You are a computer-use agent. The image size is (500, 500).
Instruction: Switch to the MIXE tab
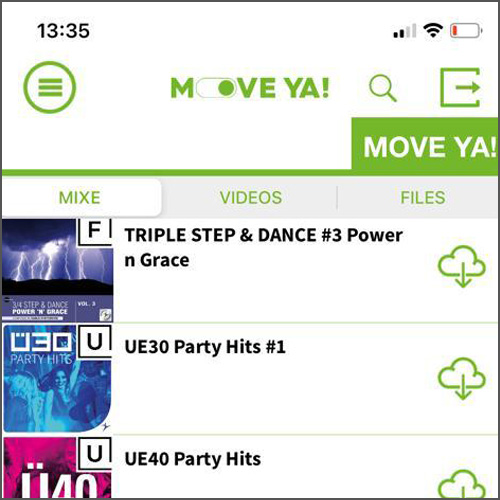[80, 197]
